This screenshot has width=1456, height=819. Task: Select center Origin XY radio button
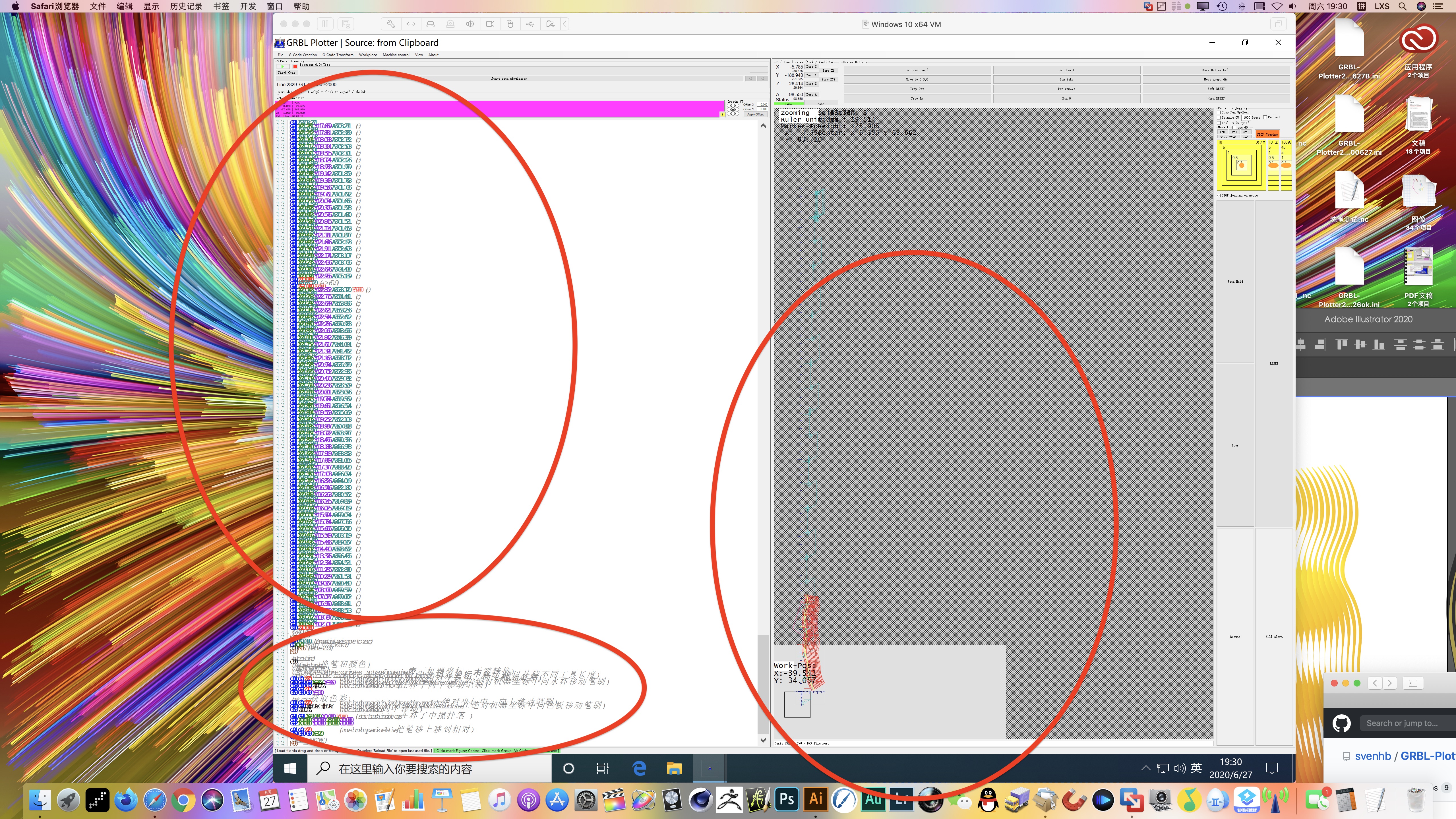733,109
